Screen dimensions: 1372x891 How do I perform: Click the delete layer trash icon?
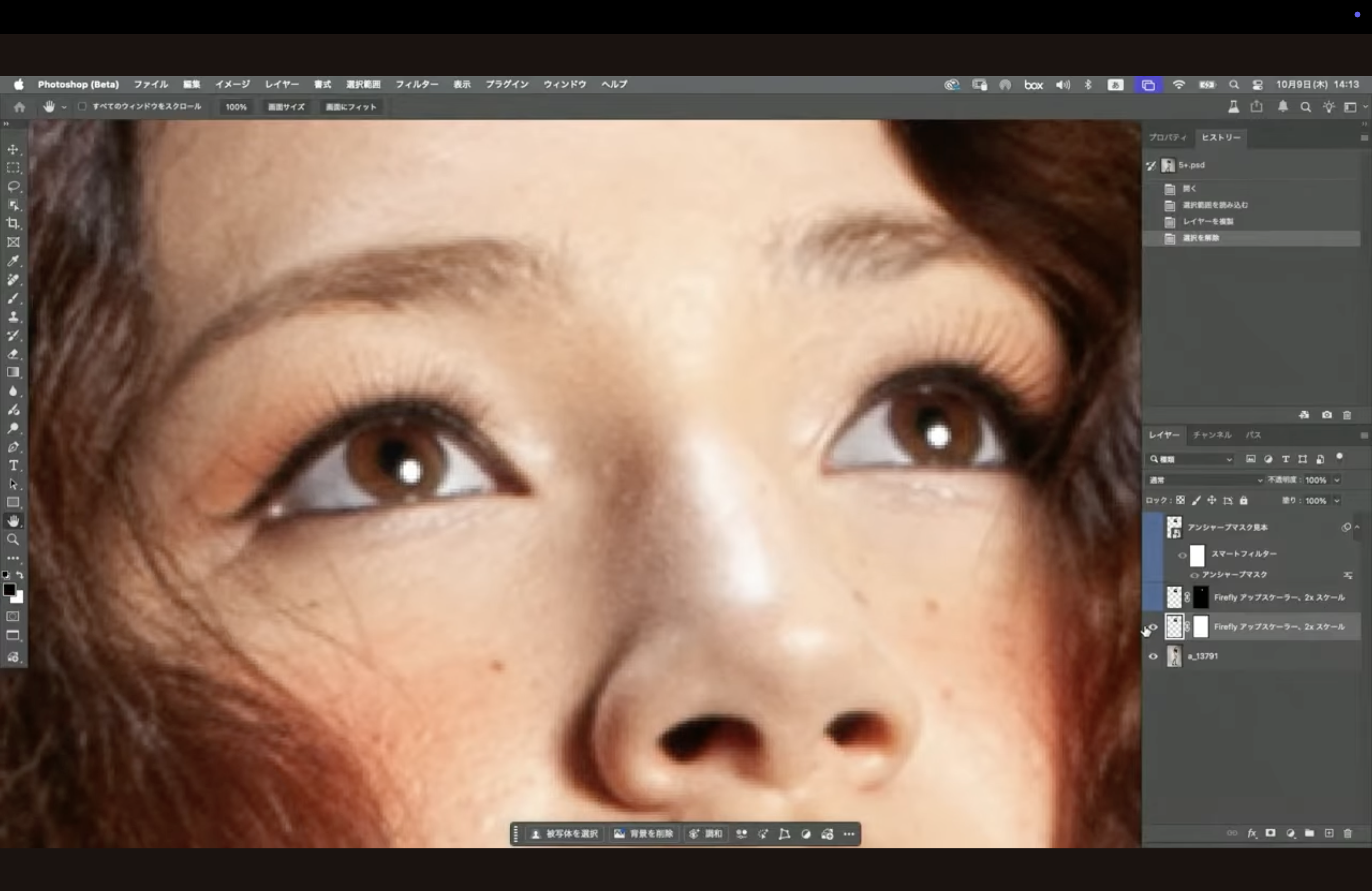(1348, 833)
